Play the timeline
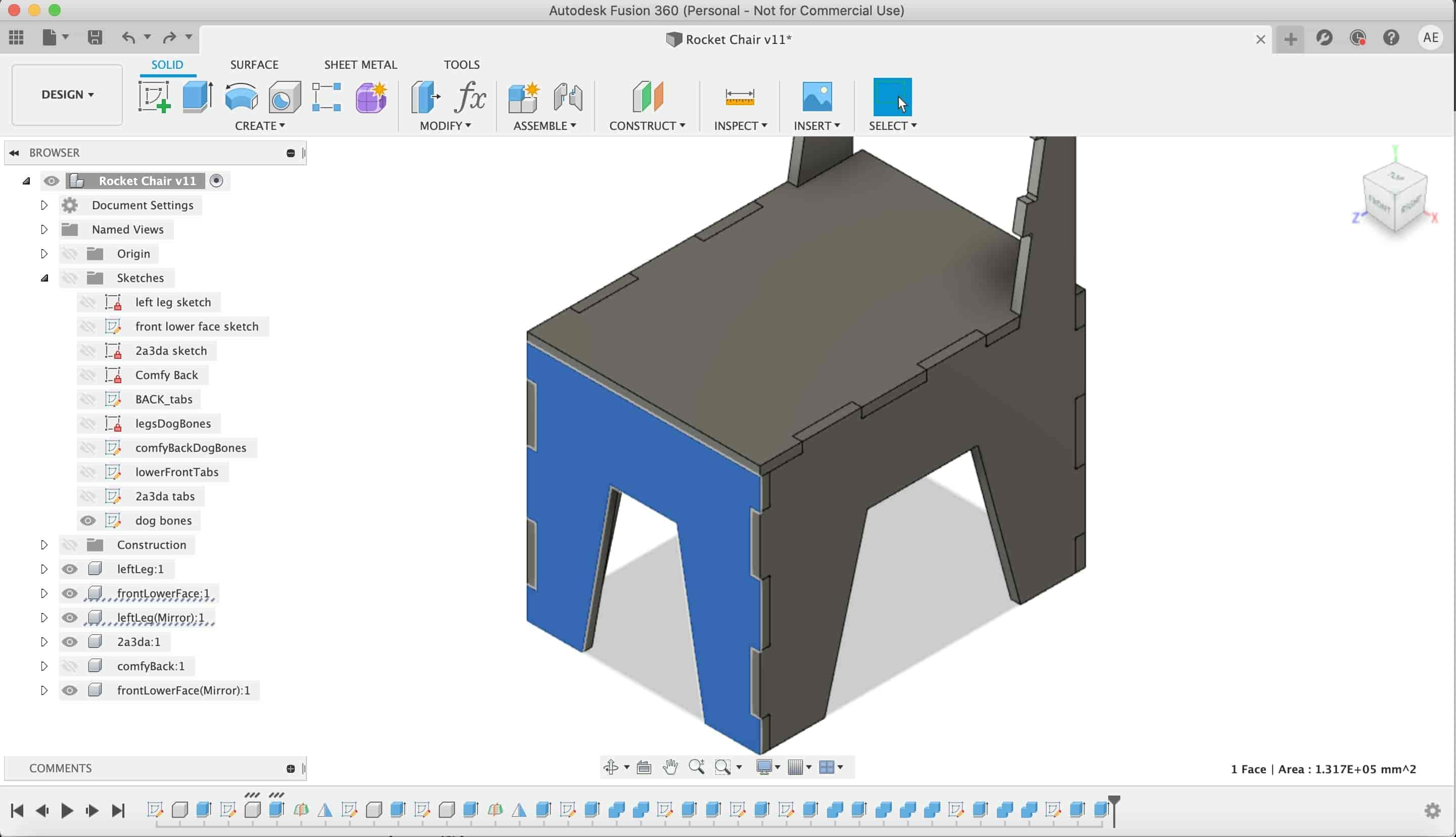The height and width of the screenshot is (837, 1456). 67,811
